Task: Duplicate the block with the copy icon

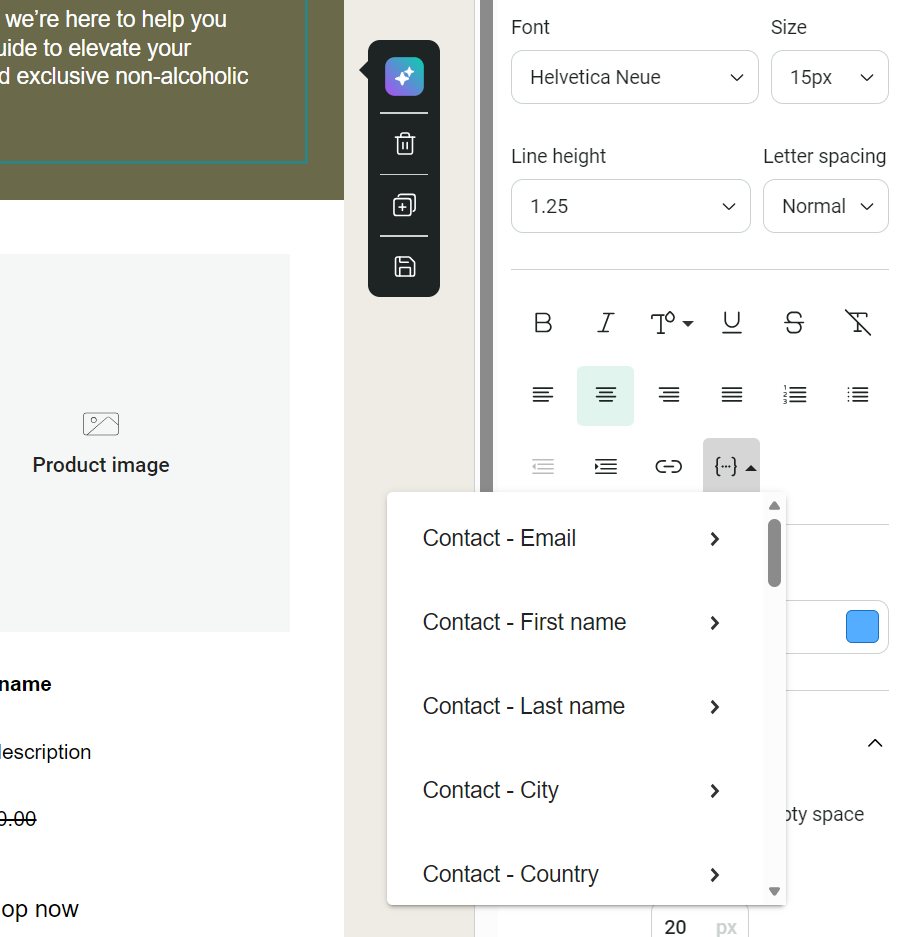Action: coord(403,205)
